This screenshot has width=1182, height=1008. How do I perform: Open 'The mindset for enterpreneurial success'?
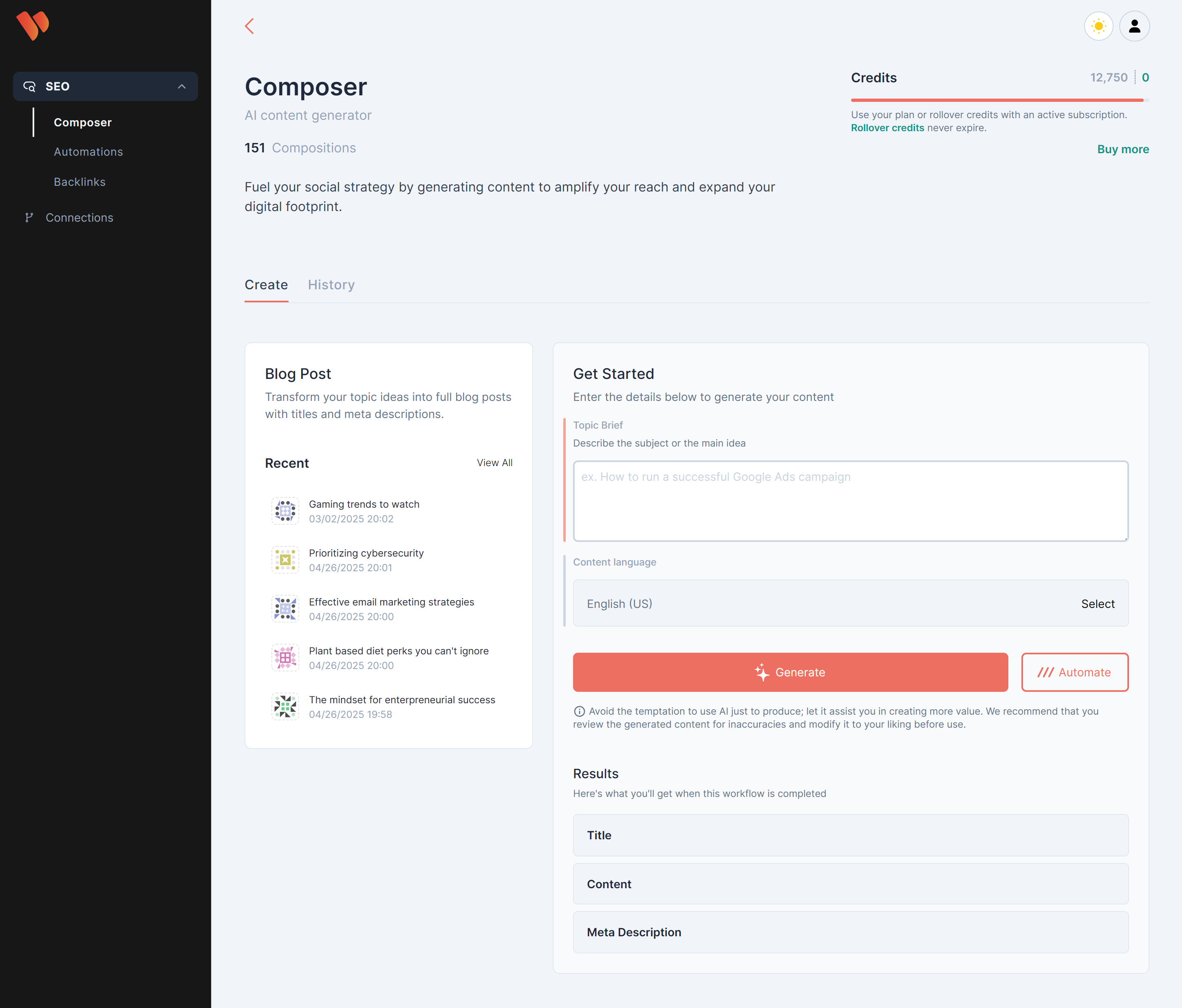pyautogui.click(x=402, y=700)
